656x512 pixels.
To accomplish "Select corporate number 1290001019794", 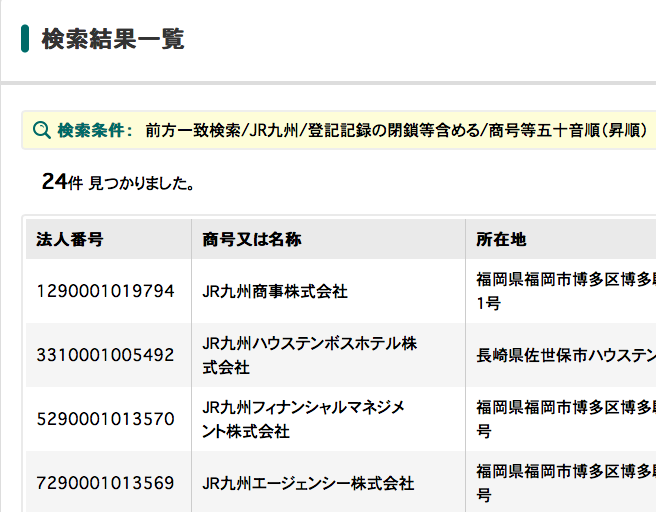I will coord(105,291).
